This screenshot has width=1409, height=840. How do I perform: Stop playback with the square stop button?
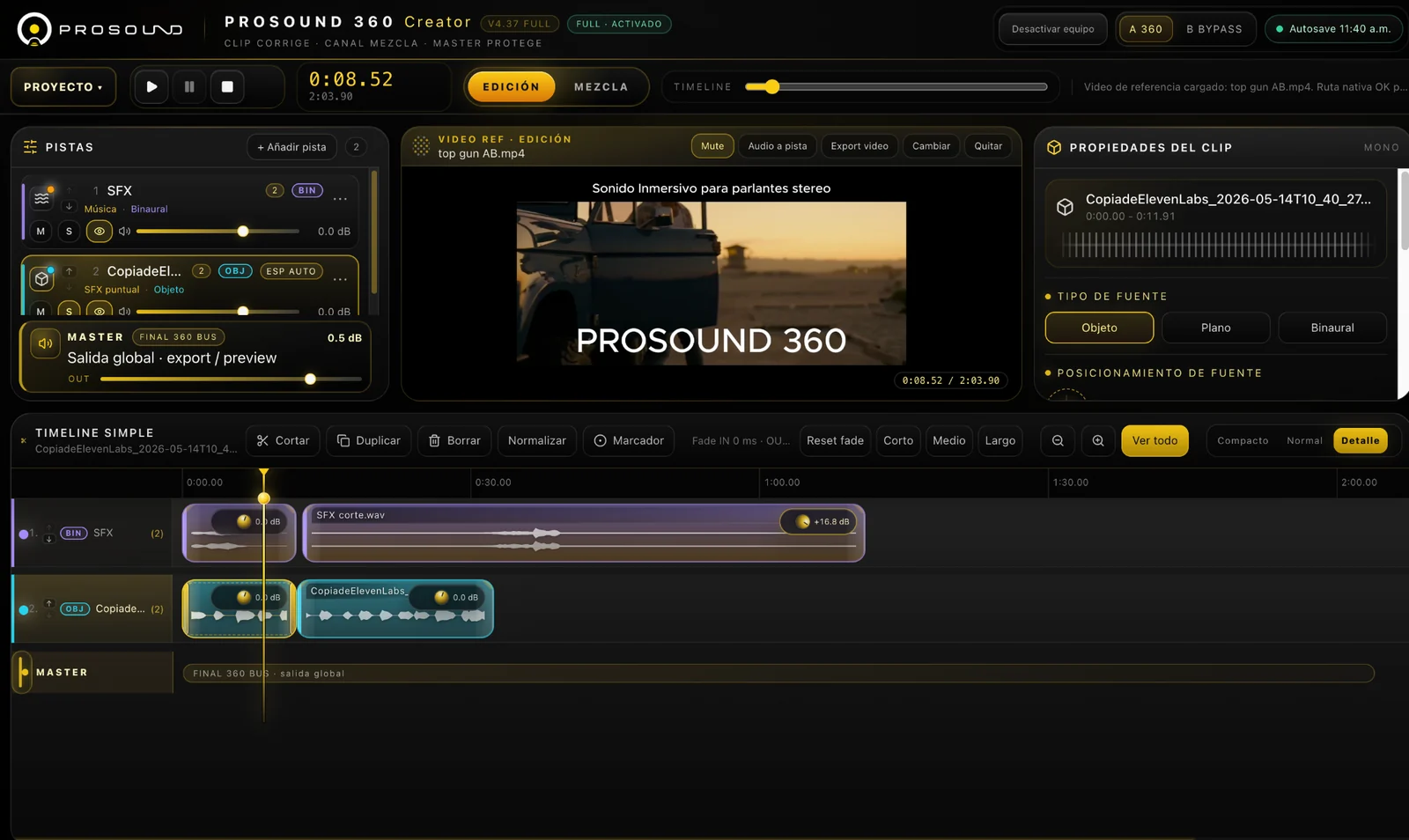click(x=227, y=86)
